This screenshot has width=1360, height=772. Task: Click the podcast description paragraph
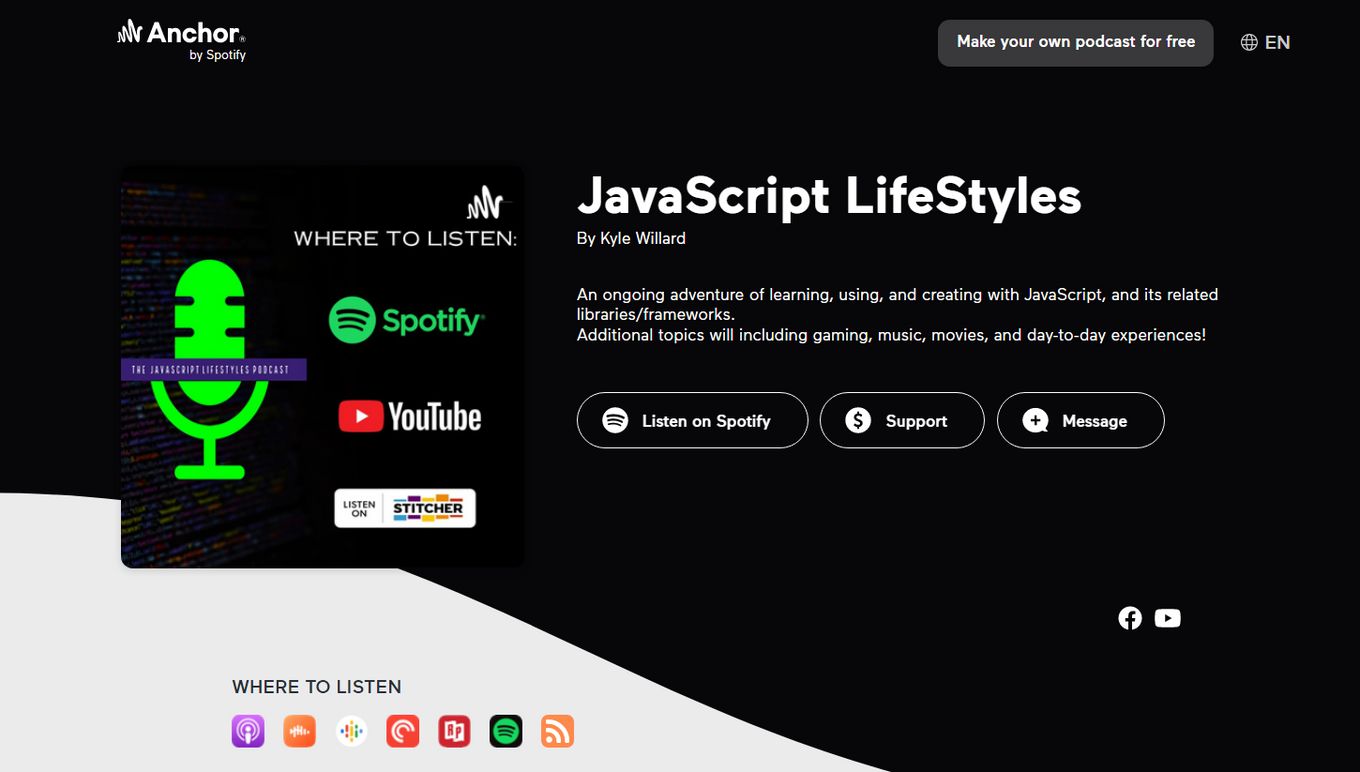point(897,315)
